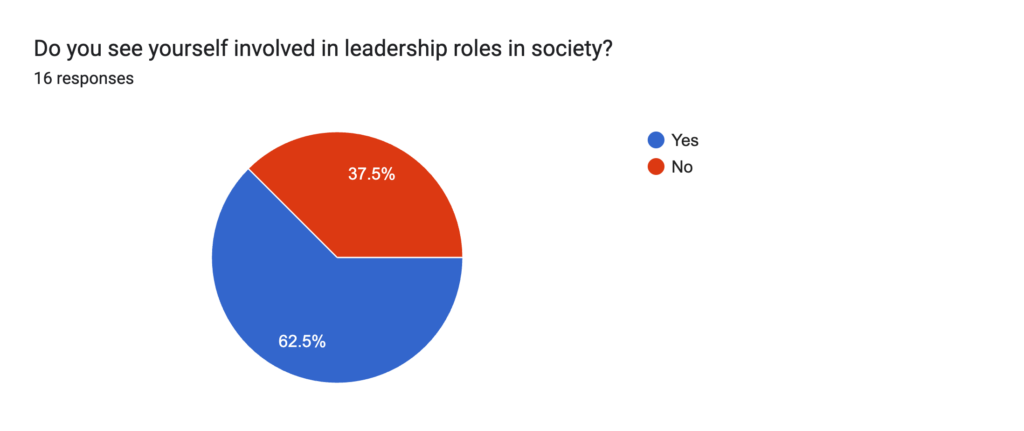Click the horizontal white divider between slices
This screenshot has width=1024, height=431.
click(400, 257)
